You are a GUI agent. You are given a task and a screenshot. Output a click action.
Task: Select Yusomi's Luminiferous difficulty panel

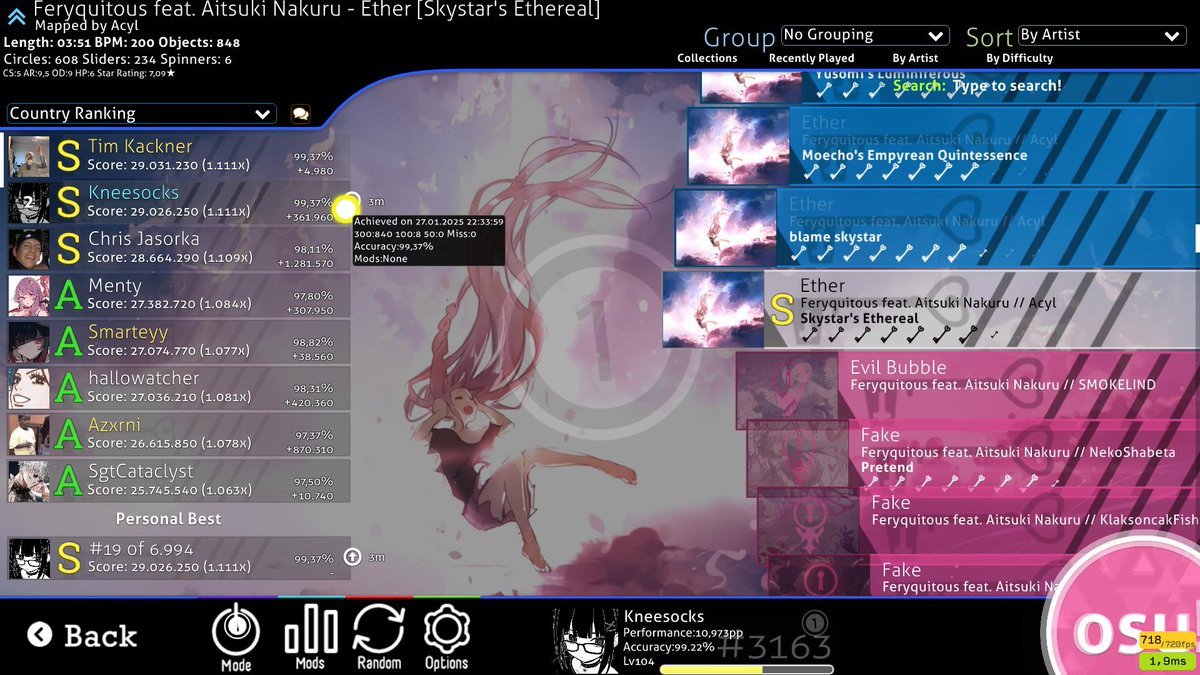point(950,86)
